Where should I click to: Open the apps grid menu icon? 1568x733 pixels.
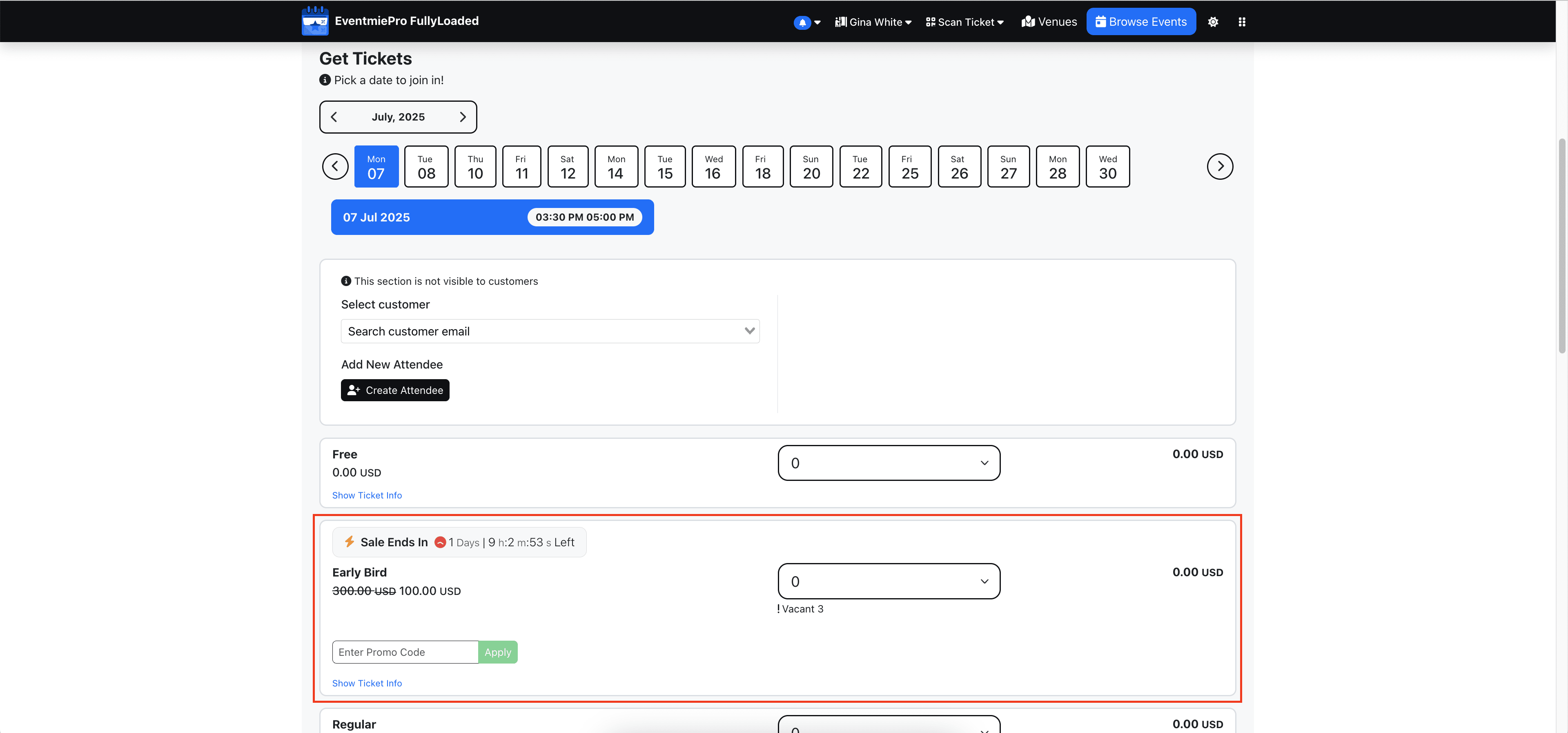click(1242, 22)
